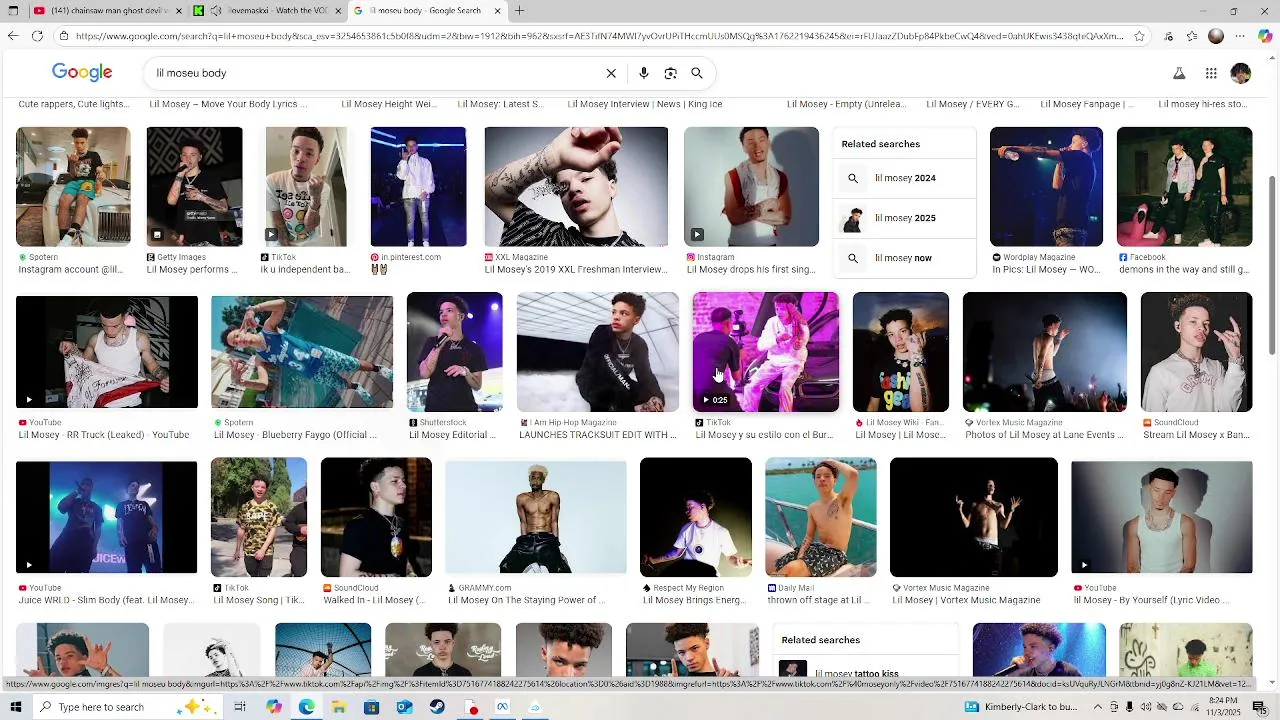Open the 'By Yourself (Lyric Video' thumbnail

1161,517
